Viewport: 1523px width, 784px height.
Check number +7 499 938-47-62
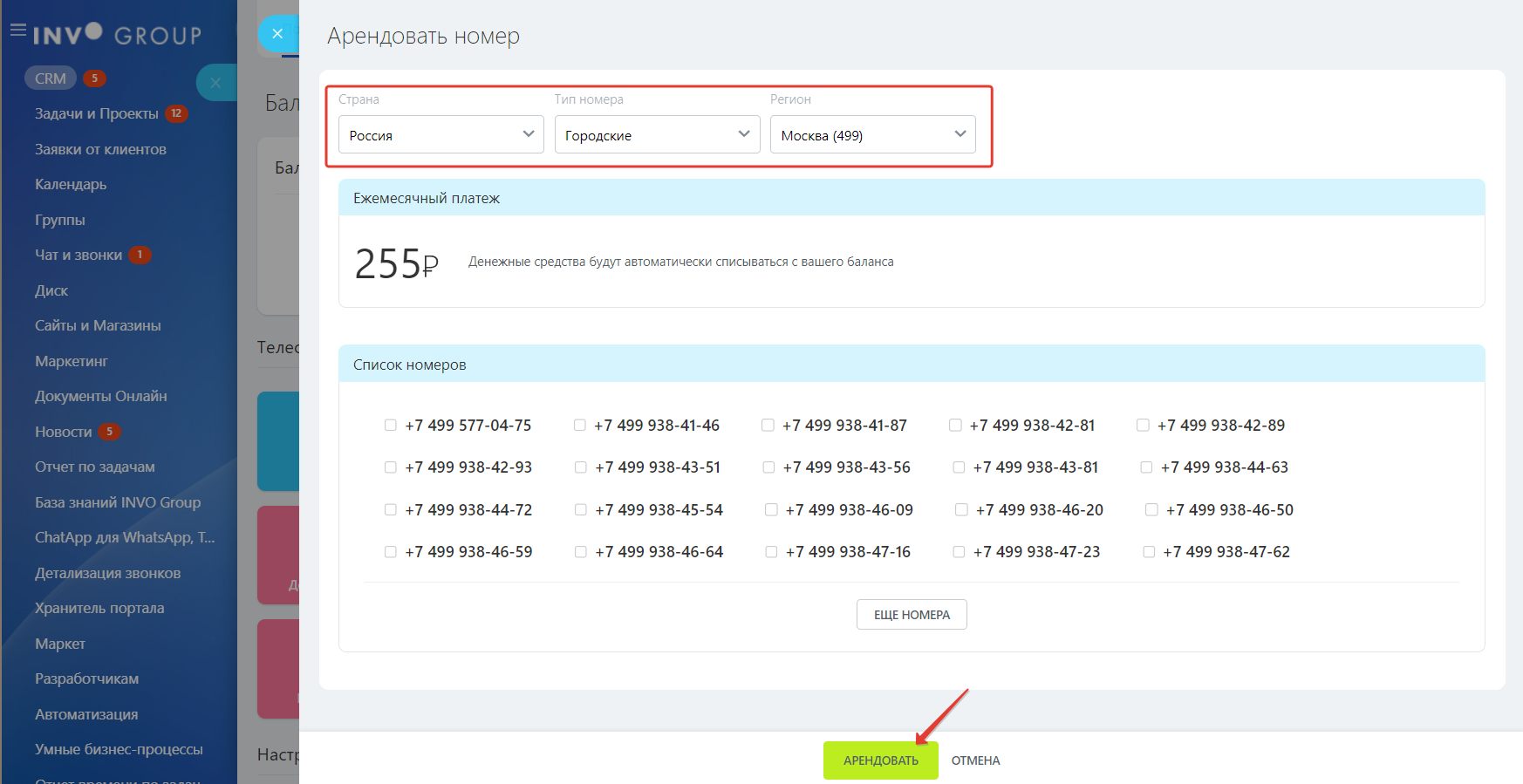click(x=1149, y=552)
